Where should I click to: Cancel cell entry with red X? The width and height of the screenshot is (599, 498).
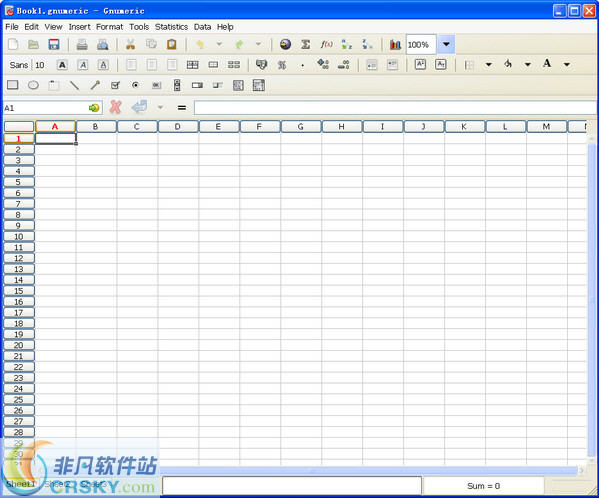(115, 107)
